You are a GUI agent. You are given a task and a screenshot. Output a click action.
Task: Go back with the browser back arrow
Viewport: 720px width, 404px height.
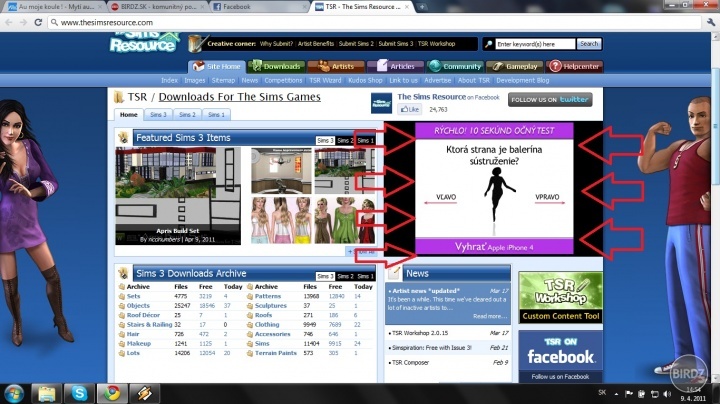(x=9, y=22)
